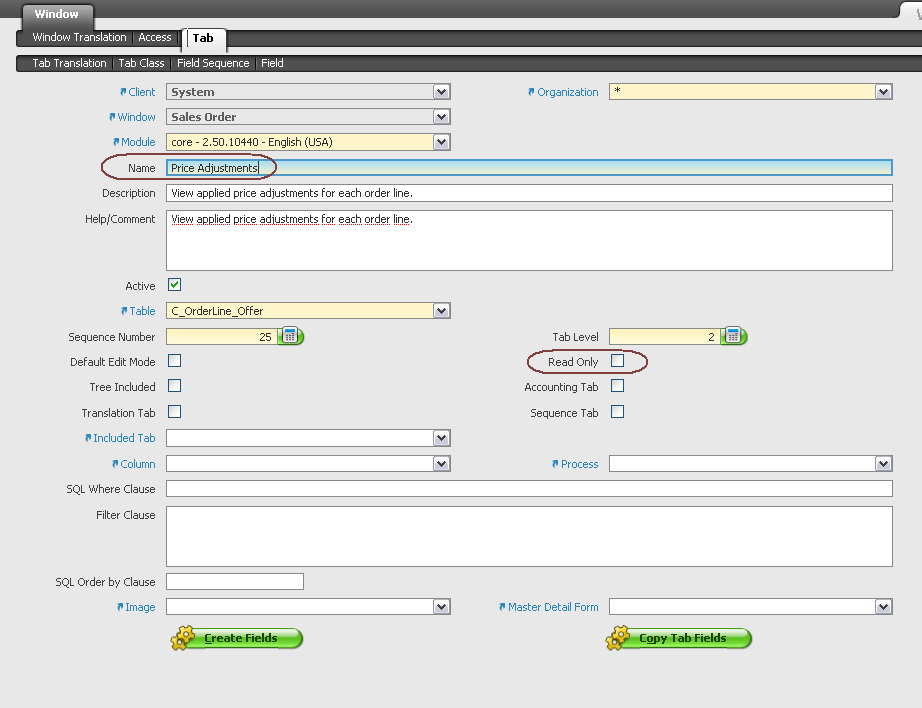The width and height of the screenshot is (922, 708).
Task: Click into the SQL Where Clause field
Action: pos(528,489)
